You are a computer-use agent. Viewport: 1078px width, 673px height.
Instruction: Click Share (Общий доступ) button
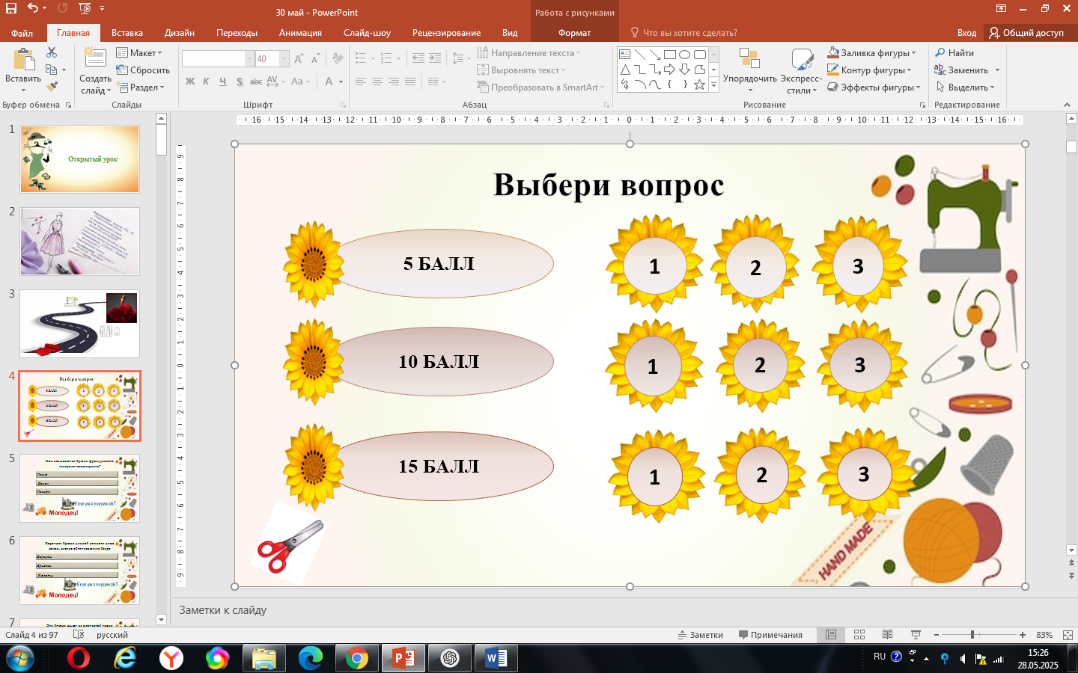[x=1026, y=32]
